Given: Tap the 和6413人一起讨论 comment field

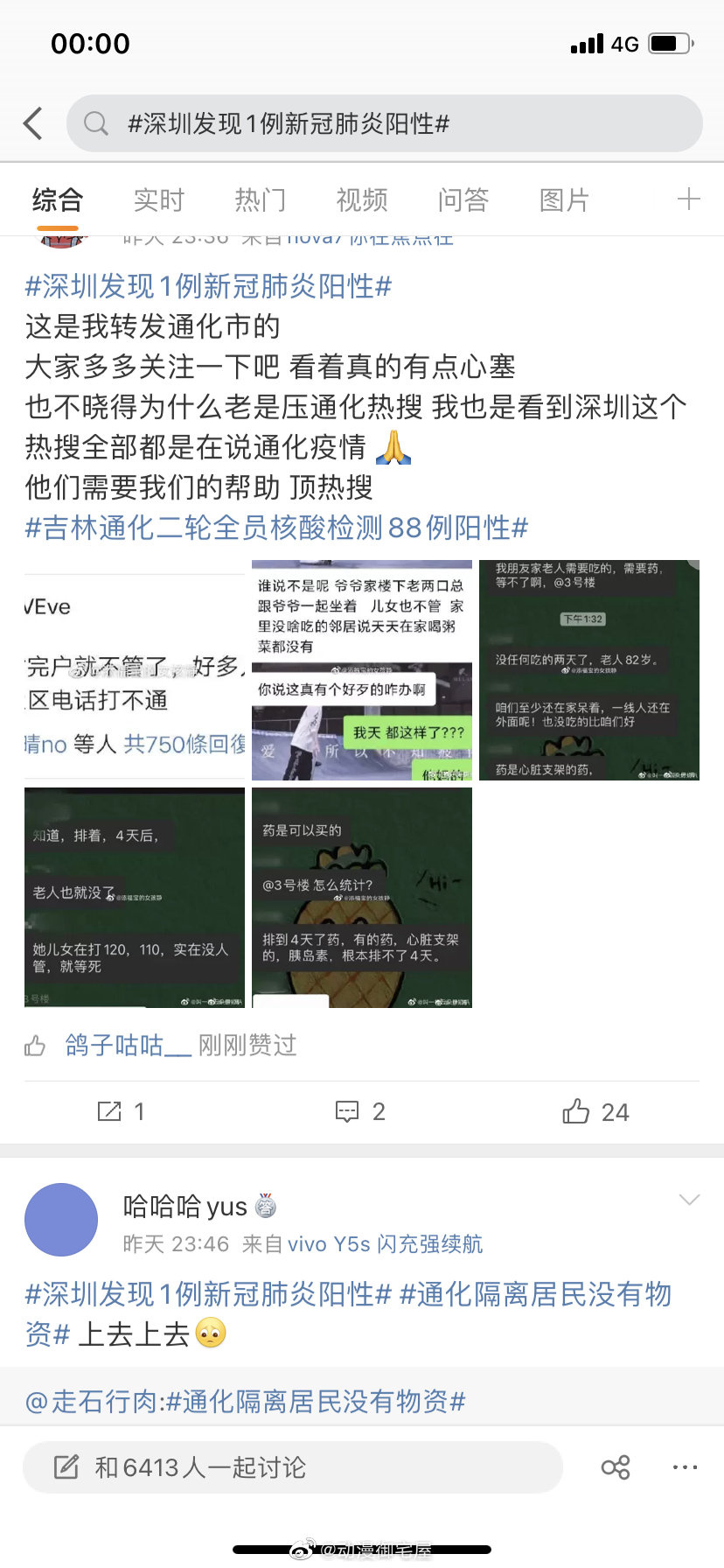Looking at the screenshot, I should coord(293,1467).
